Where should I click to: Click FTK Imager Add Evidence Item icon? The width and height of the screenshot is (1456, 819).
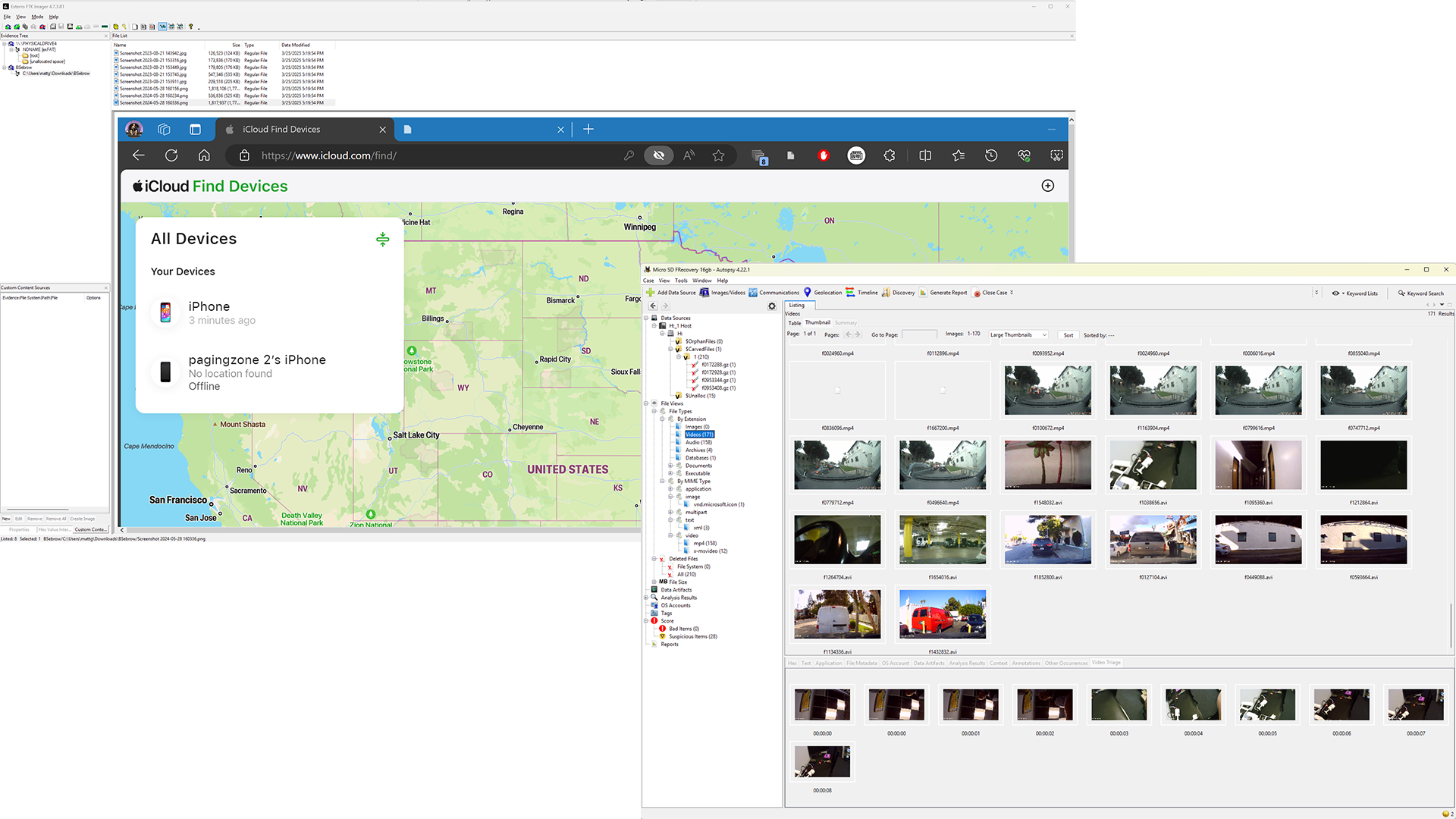coord(8,27)
